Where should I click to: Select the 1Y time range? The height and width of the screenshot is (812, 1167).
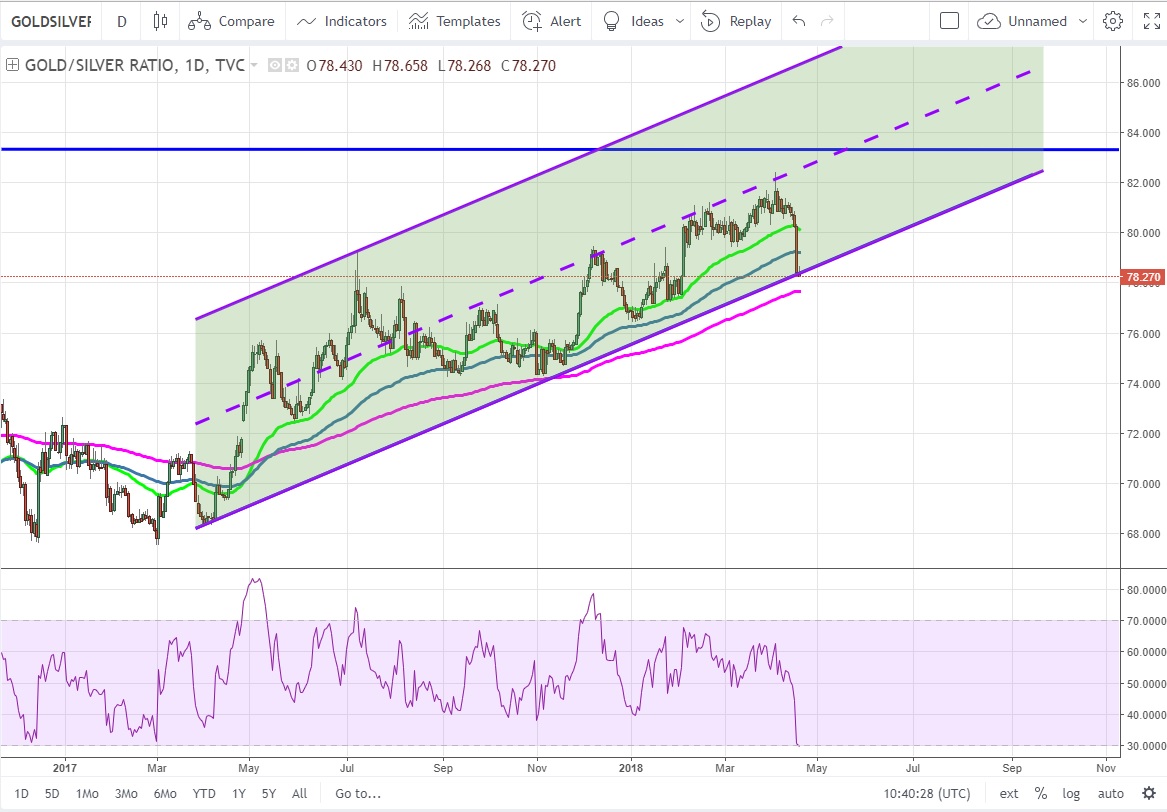click(x=239, y=793)
